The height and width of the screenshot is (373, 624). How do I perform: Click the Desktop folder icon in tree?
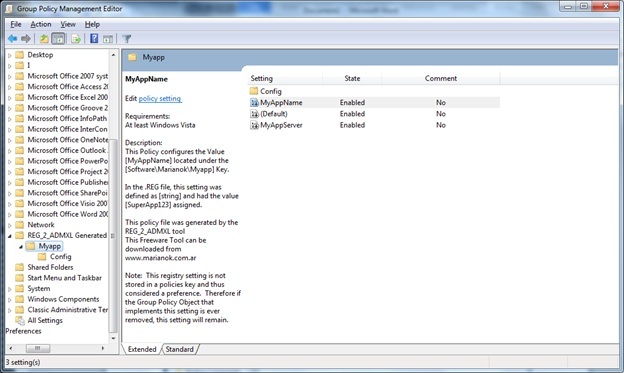tap(20, 55)
